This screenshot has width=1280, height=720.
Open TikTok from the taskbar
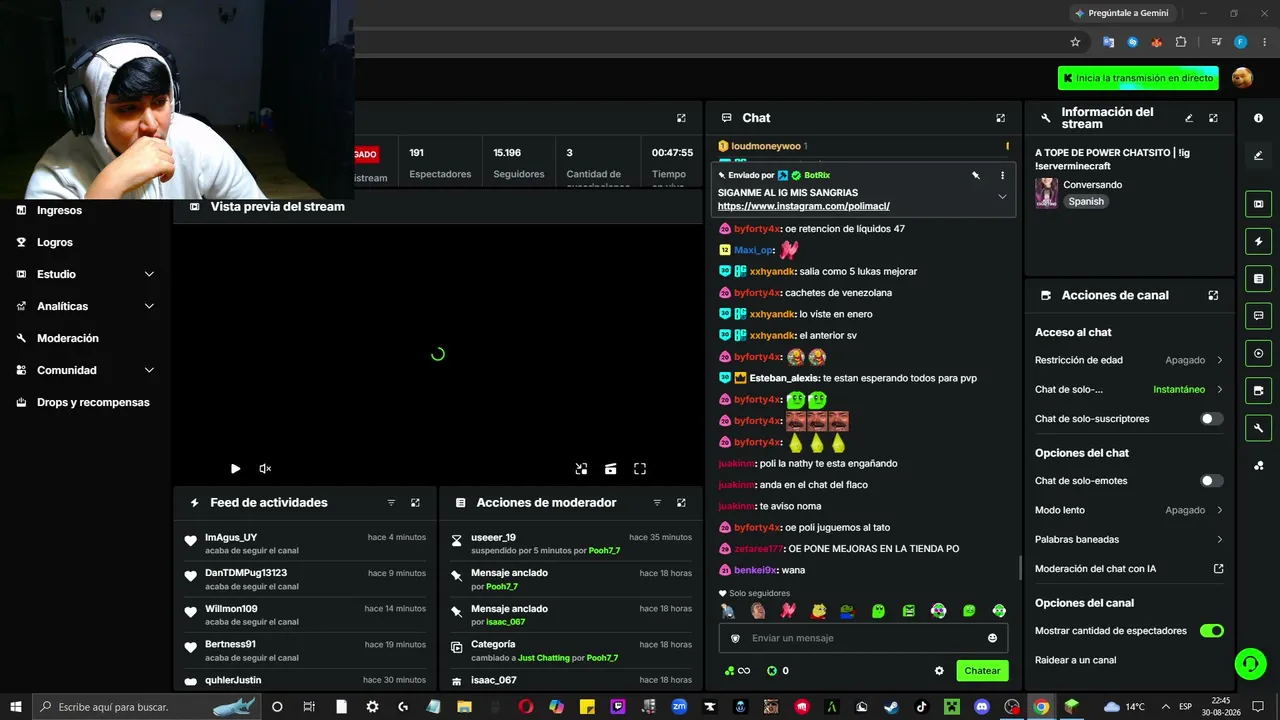922,706
